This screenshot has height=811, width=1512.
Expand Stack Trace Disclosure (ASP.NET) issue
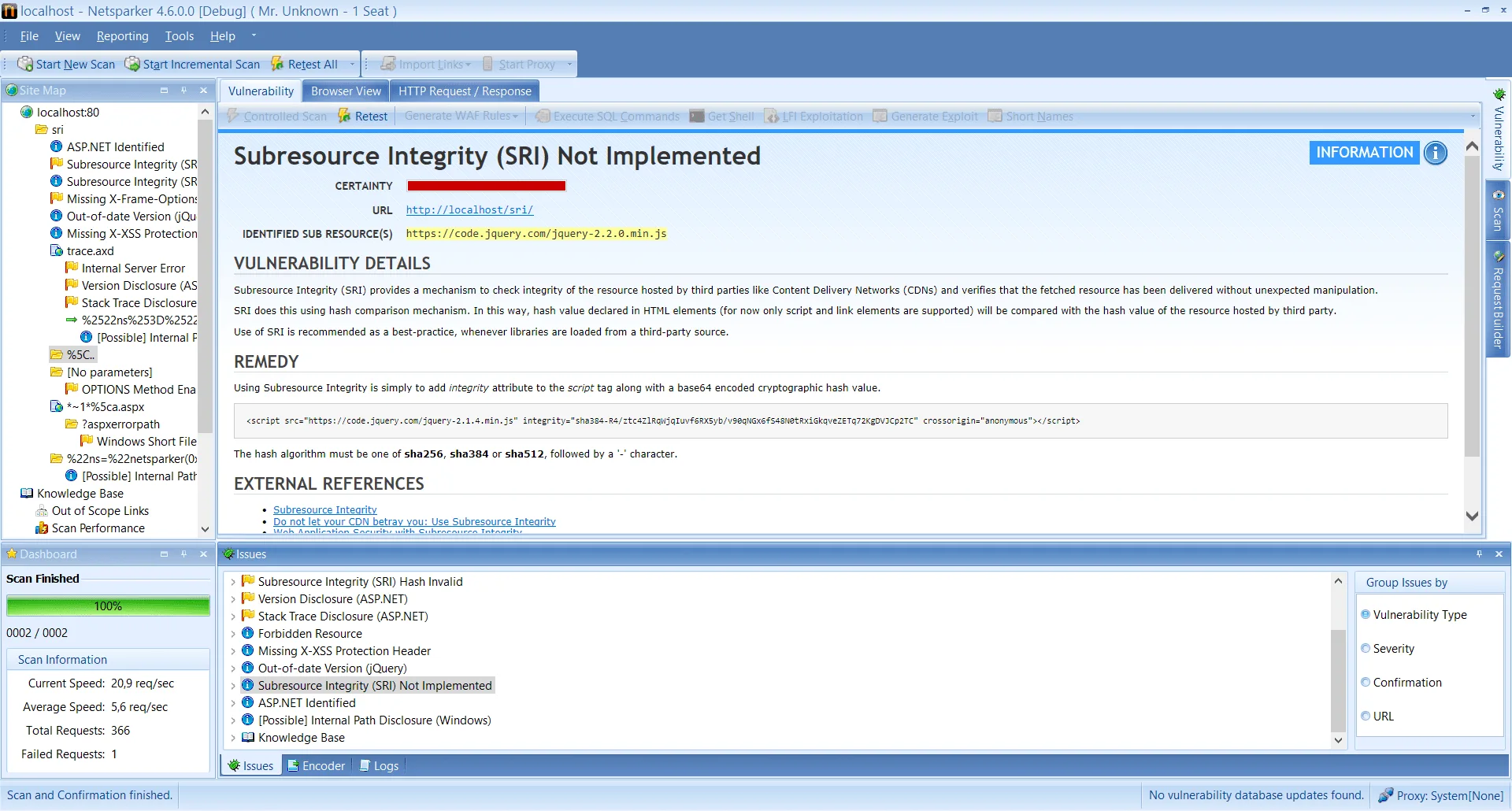[233, 617]
